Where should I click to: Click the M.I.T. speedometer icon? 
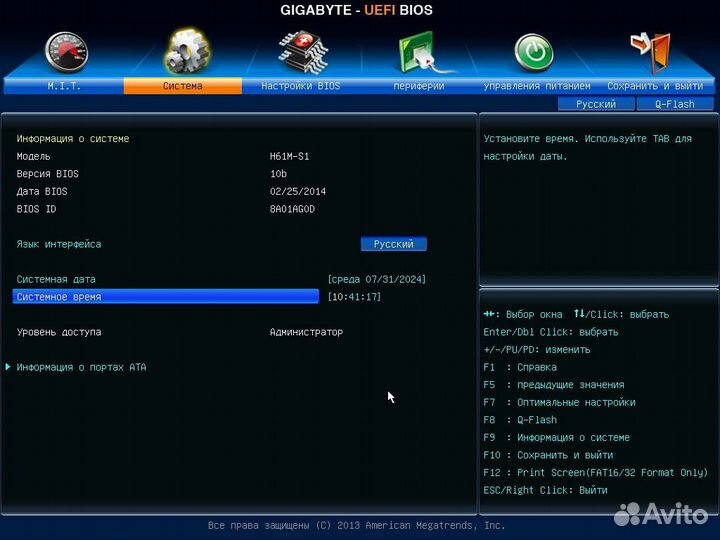tap(65, 52)
